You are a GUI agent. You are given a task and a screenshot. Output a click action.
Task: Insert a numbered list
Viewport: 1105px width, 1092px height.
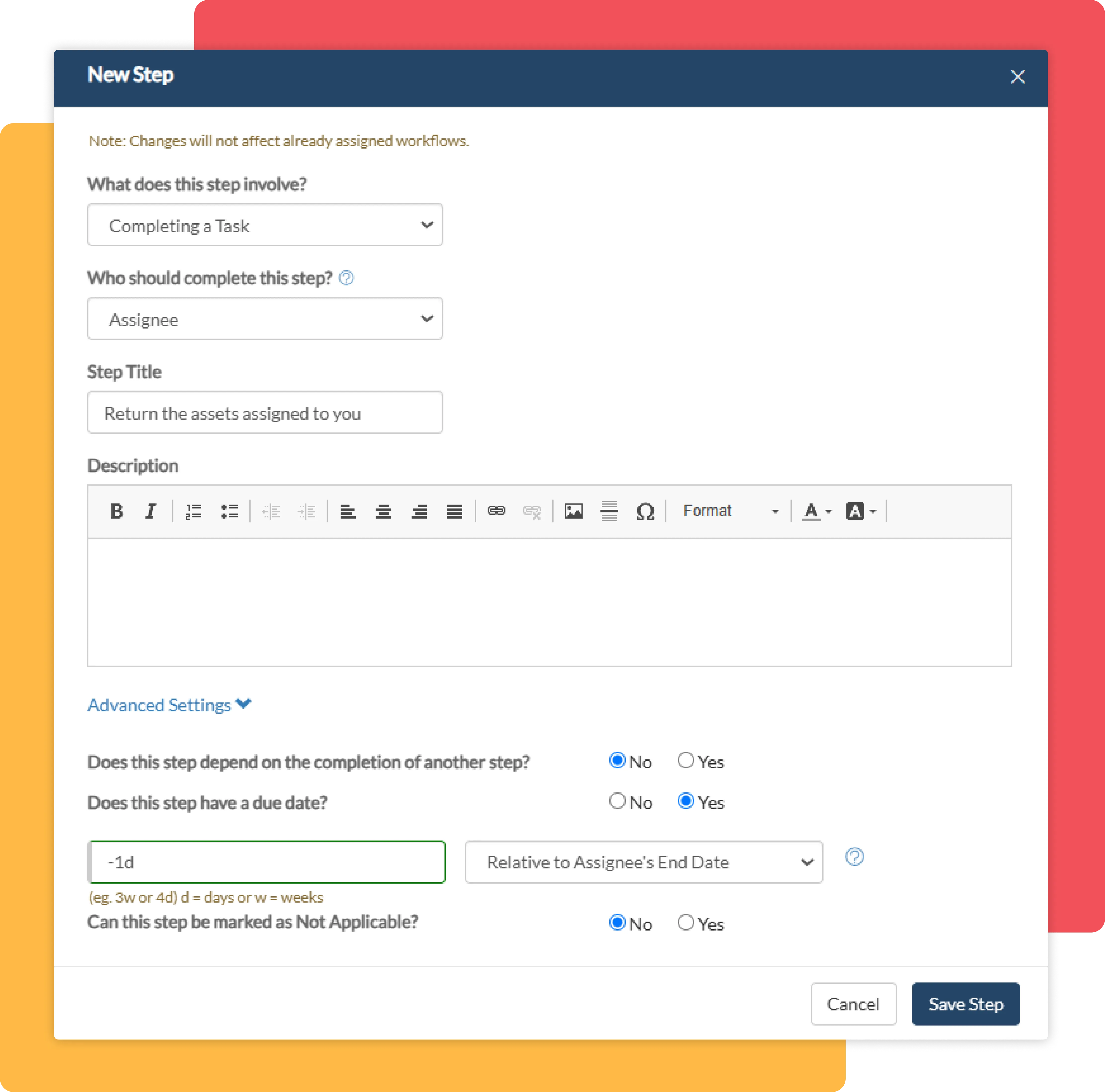point(193,511)
